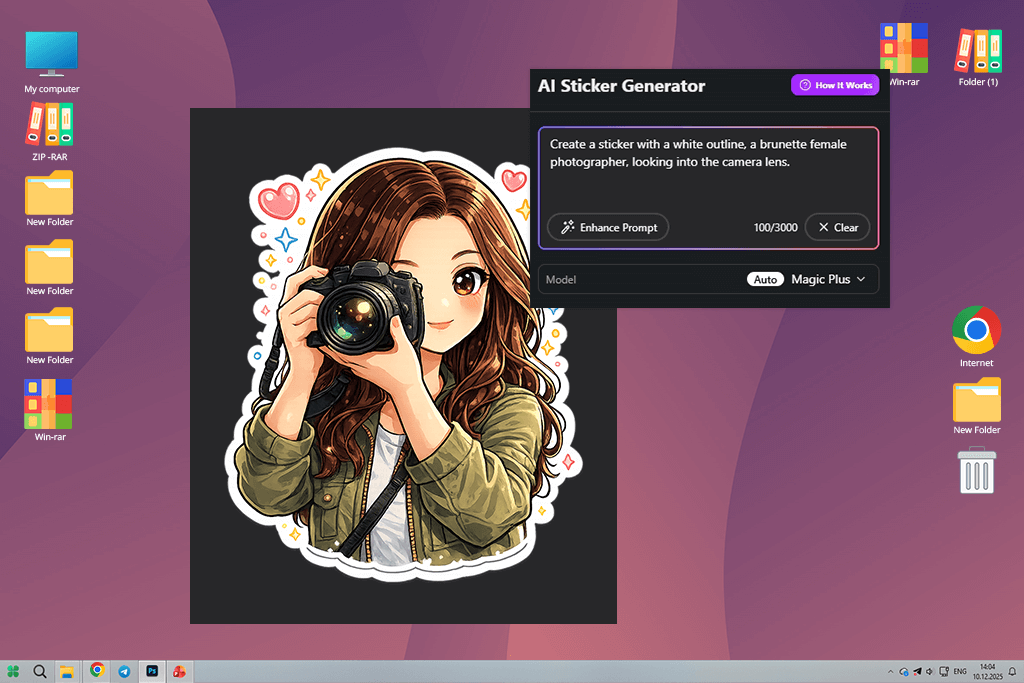Select the Folder (1) desktop icon

(978, 57)
